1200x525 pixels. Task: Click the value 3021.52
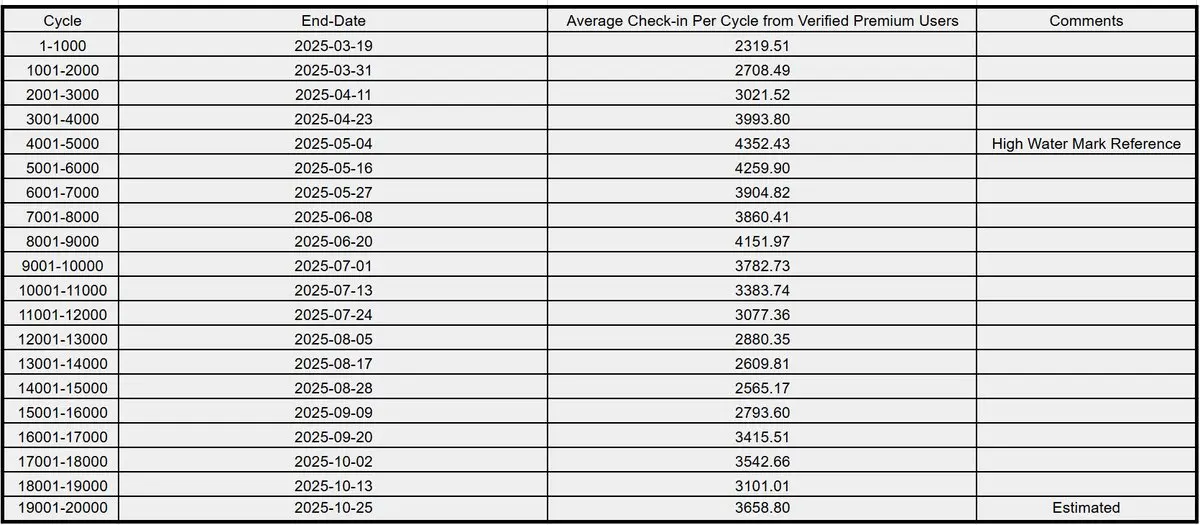(762, 95)
